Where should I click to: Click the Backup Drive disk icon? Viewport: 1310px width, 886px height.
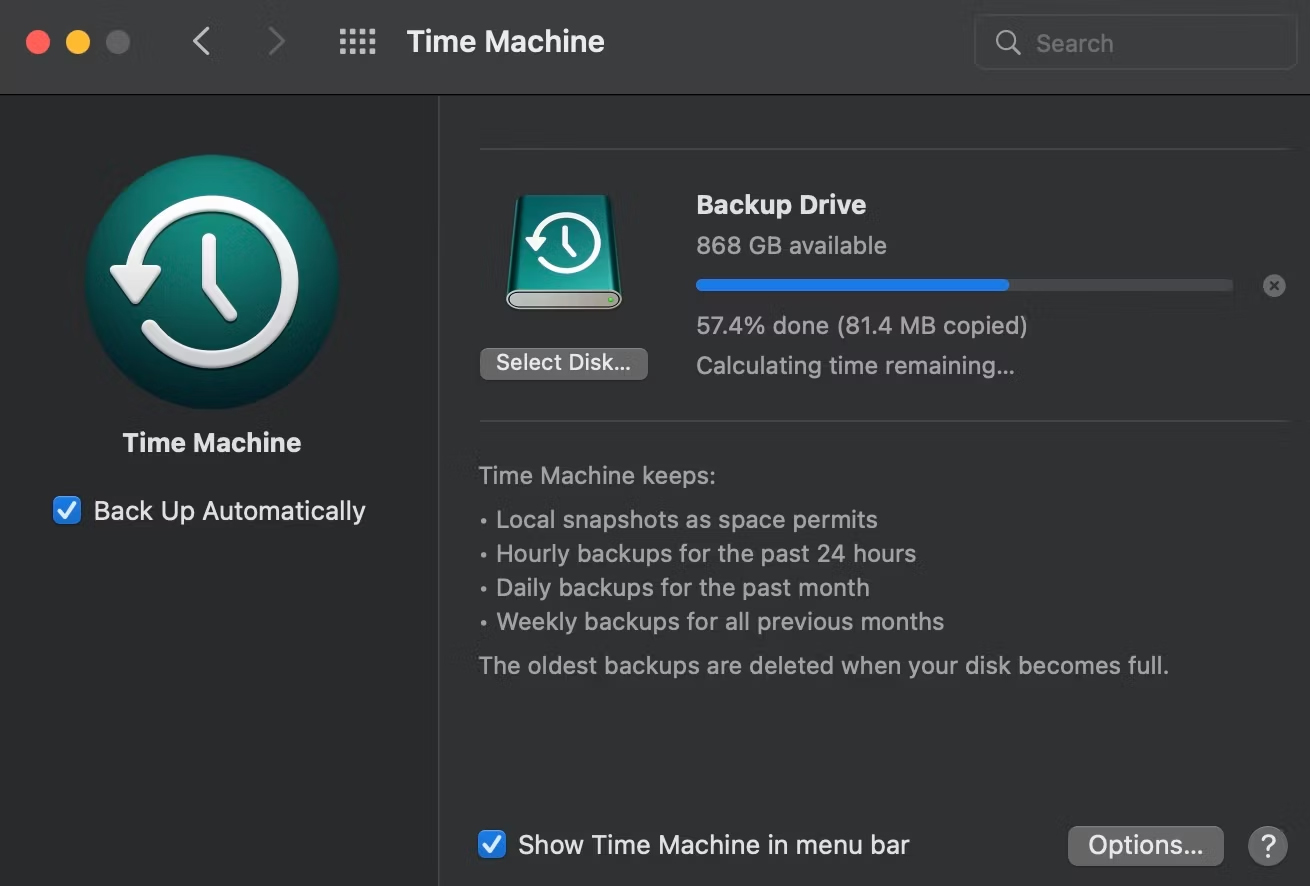coord(563,250)
